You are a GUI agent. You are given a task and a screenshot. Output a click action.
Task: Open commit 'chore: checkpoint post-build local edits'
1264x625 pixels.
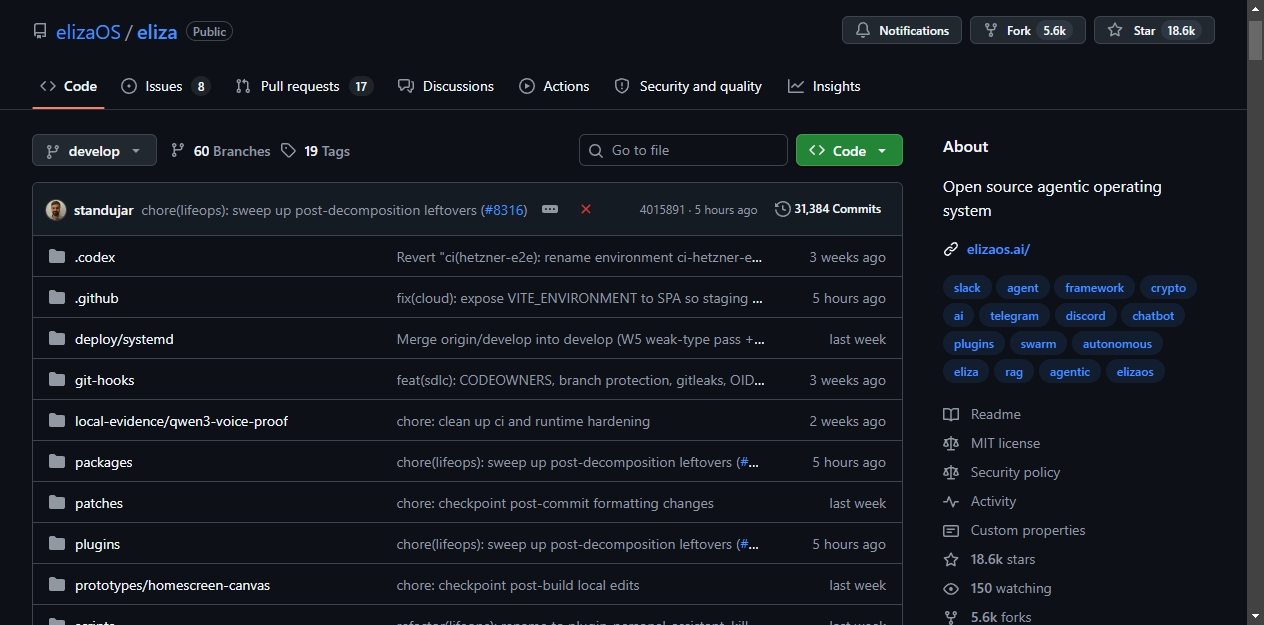[518, 585]
